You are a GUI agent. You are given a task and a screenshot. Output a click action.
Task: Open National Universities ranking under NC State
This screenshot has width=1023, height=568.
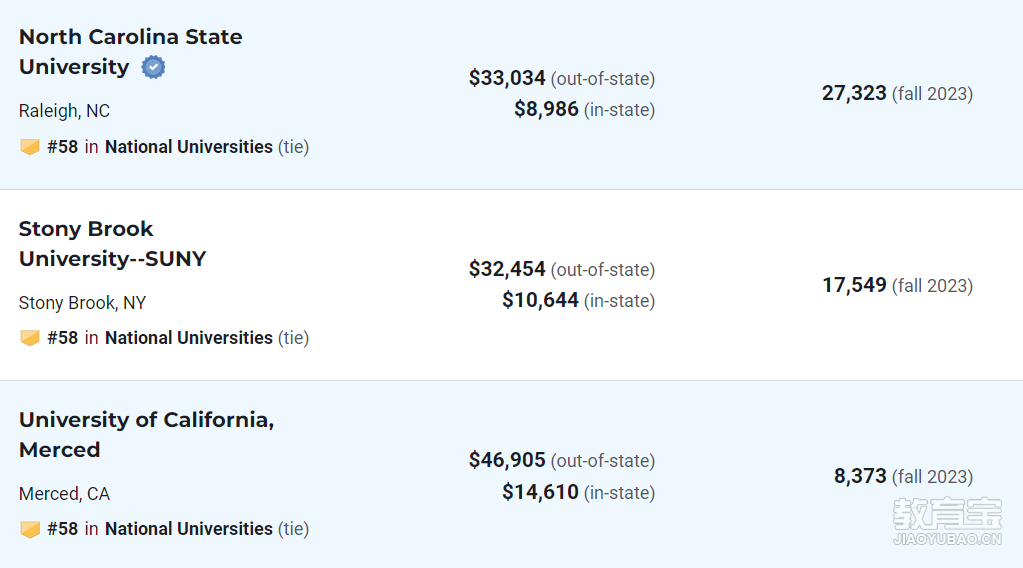click(x=189, y=147)
